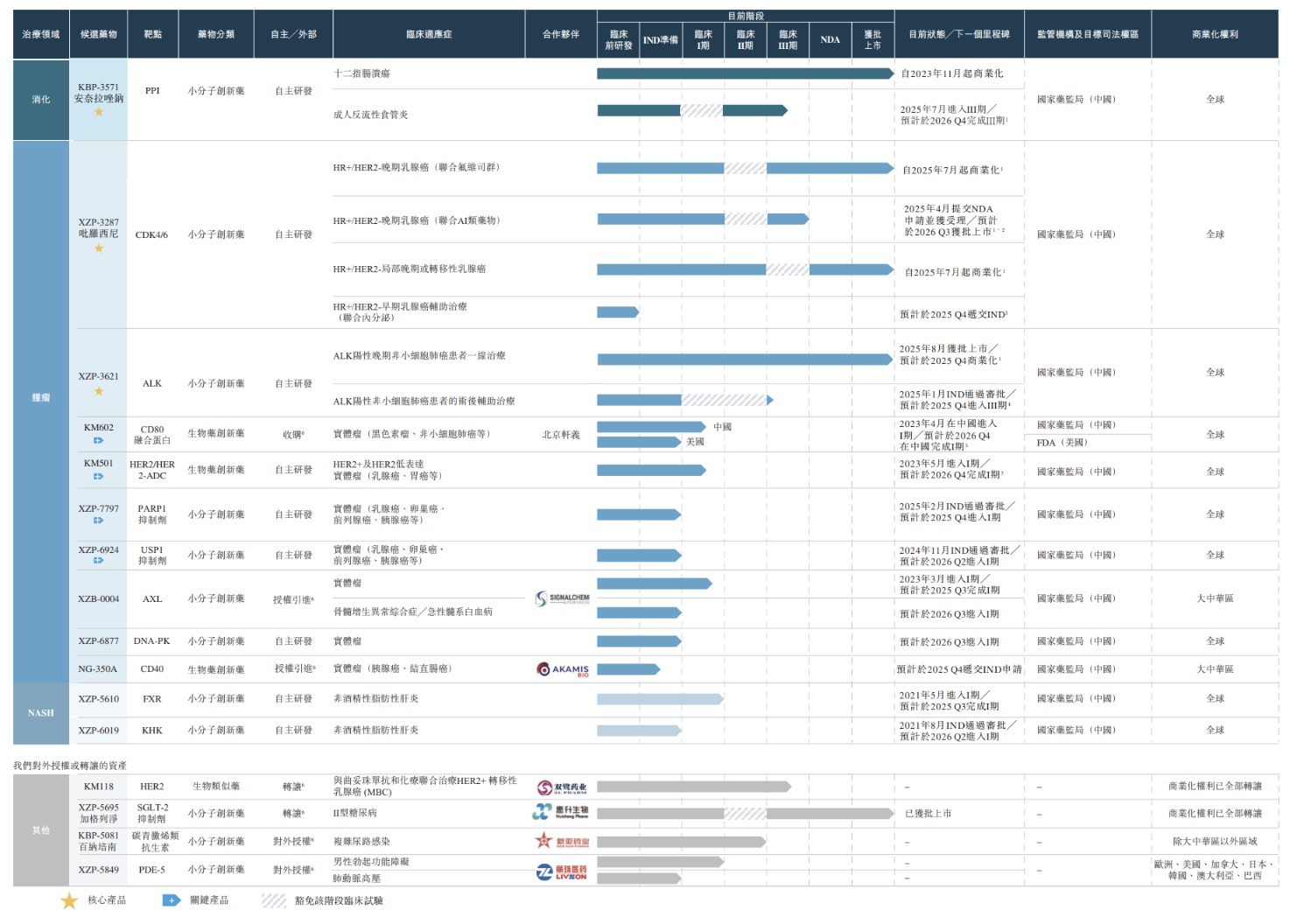Click the PARP1 抑制劑 target cell
The image size is (1297, 924).
[151, 514]
